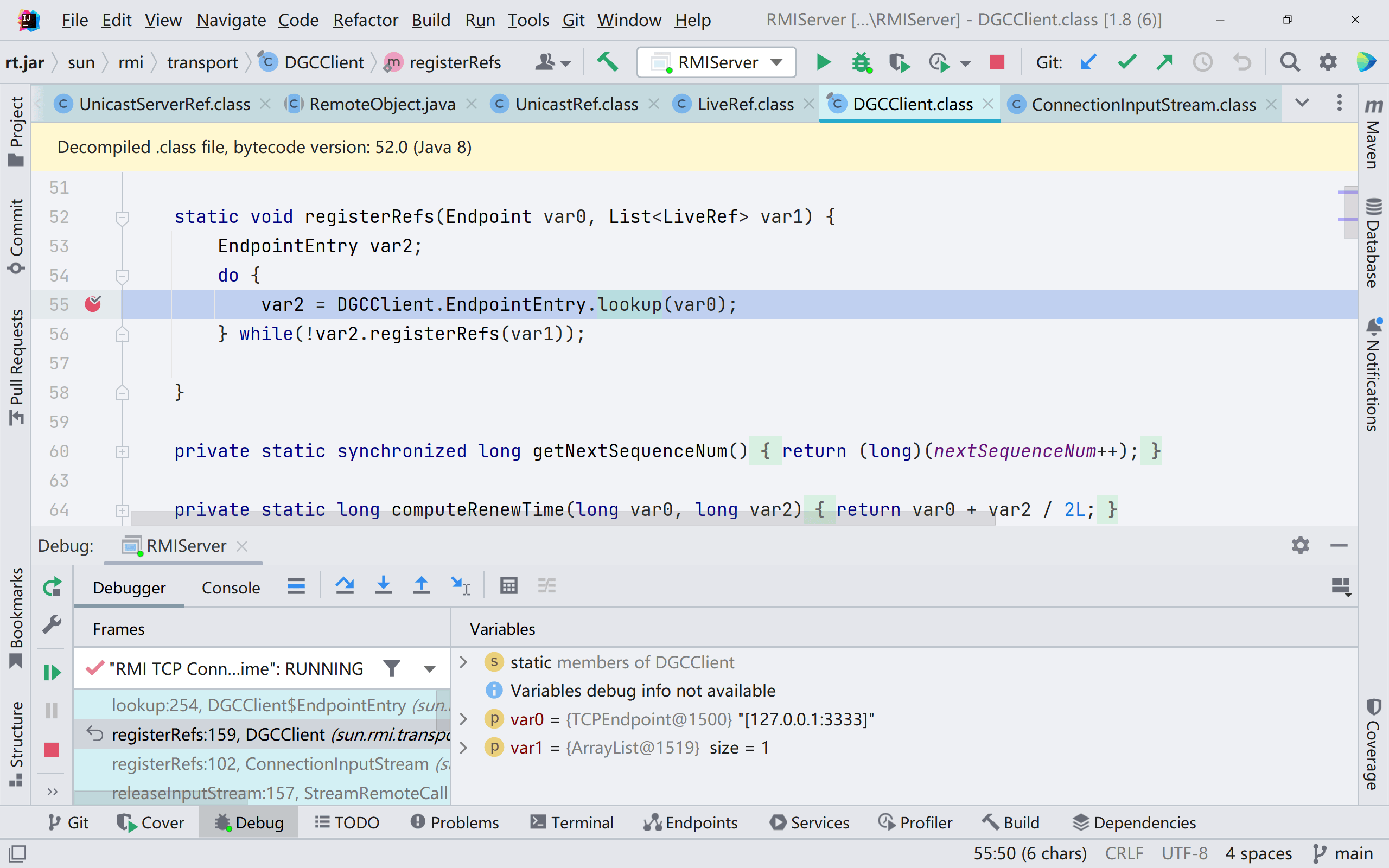The width and height of the screenshot is (1389, 868).
Task: Click Run to Cursor icon
Action: tap(460, 586)
